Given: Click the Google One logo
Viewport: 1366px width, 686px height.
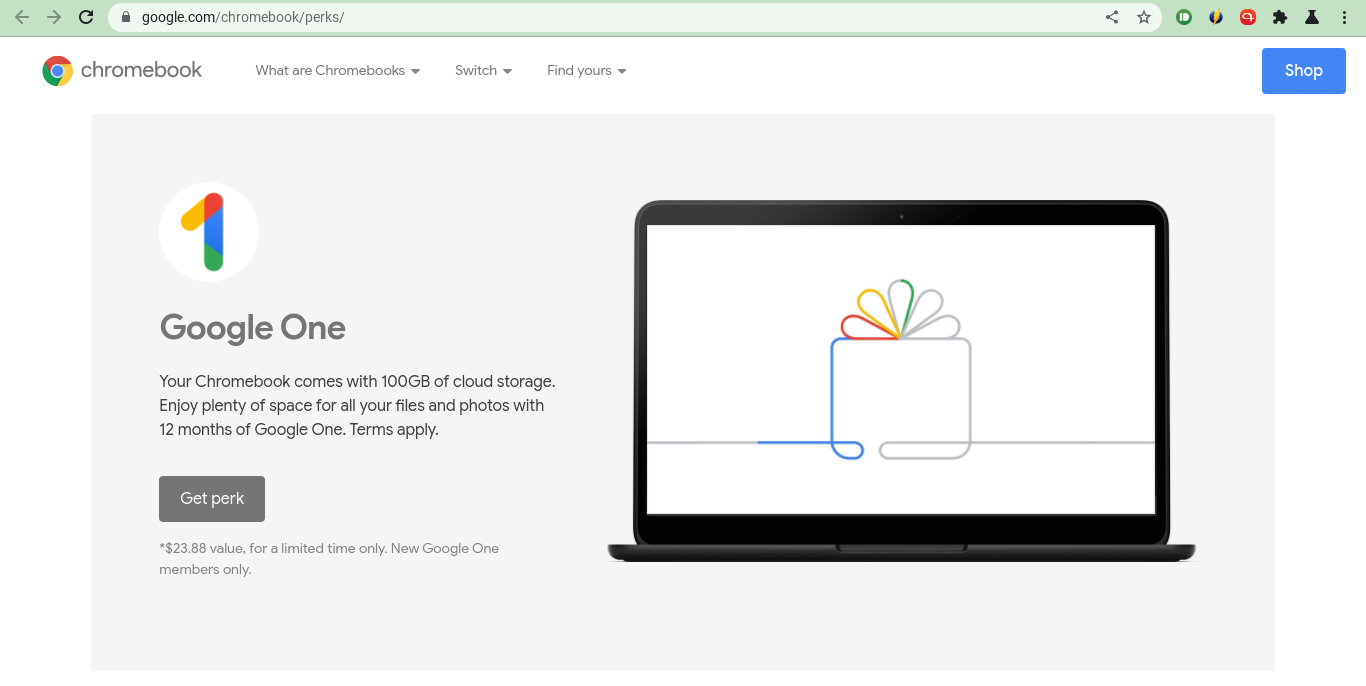Looking at the screenshot, I should tap(208, 231).
